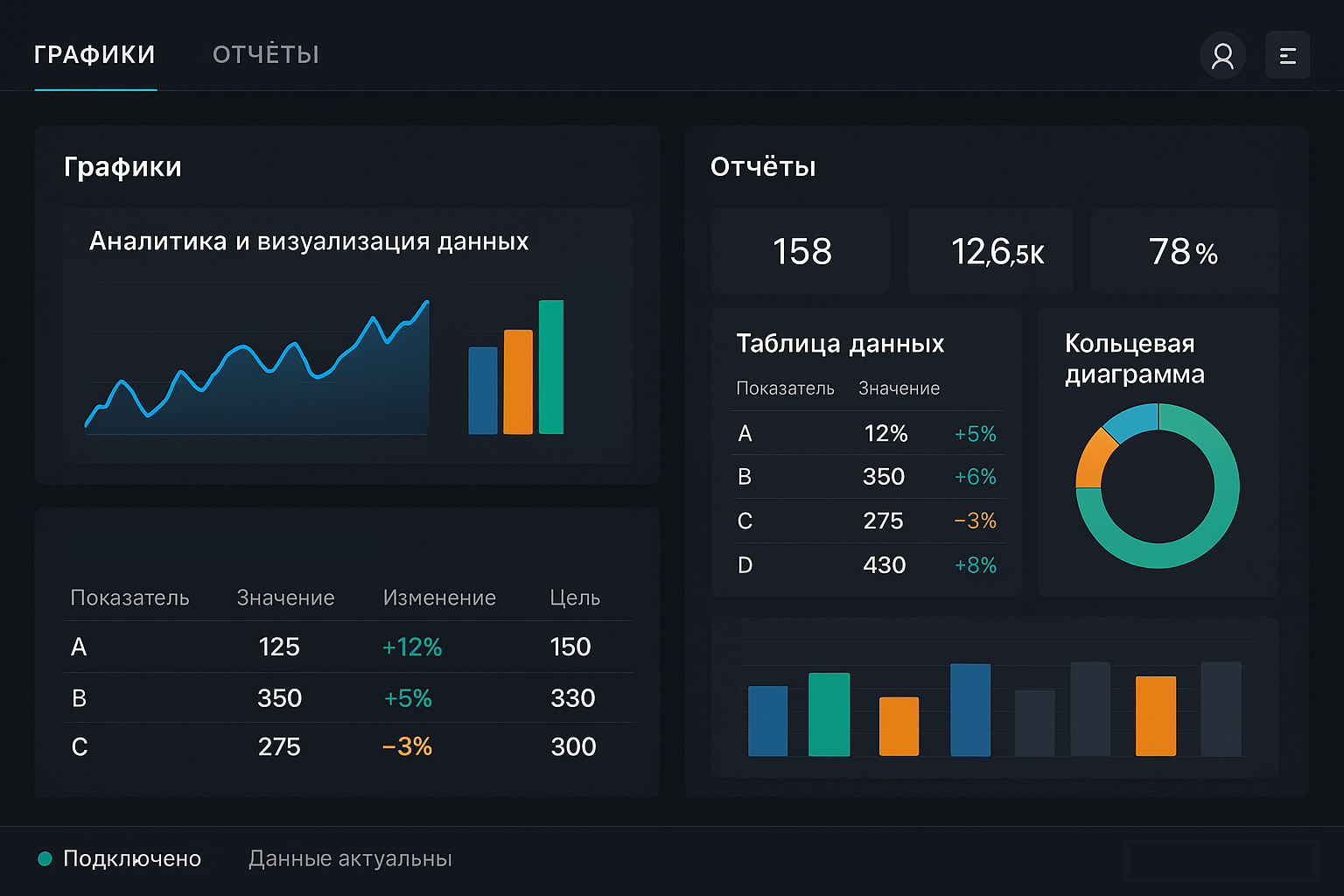Click the target value "150"

tap(570, 647)
